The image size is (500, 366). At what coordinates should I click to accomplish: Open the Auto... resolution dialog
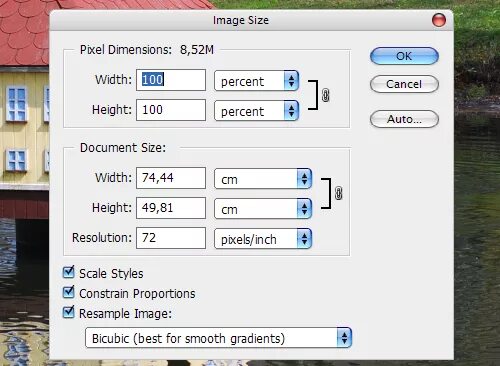point(404,119)
